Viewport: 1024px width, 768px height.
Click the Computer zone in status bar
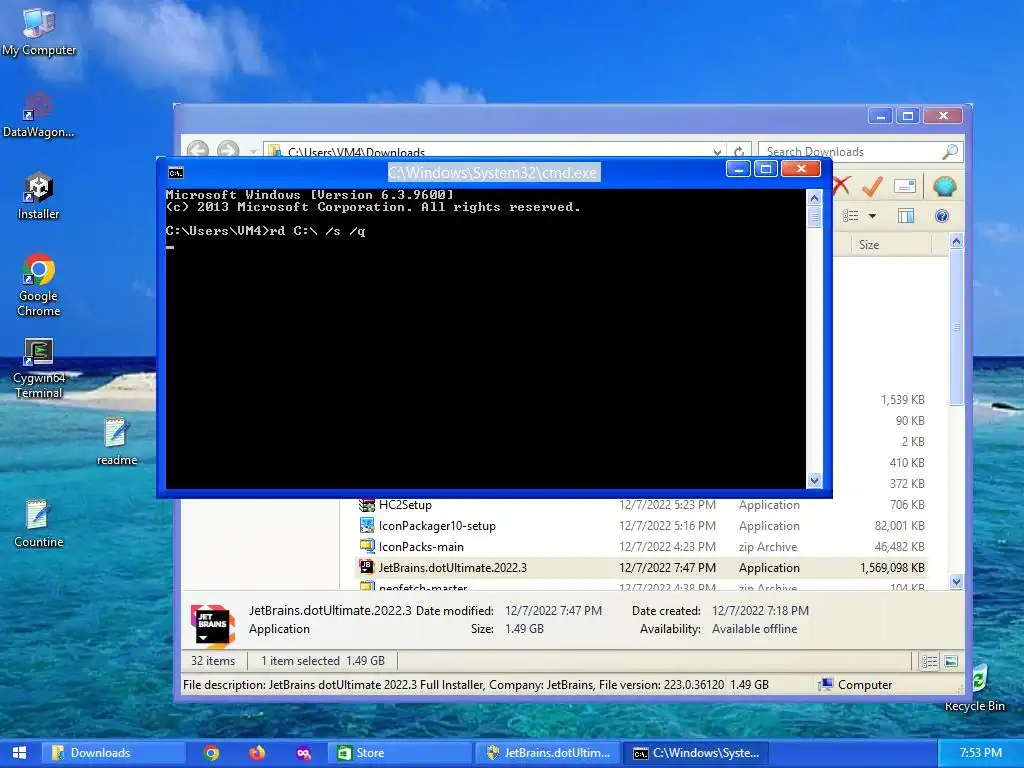(856, 684)
